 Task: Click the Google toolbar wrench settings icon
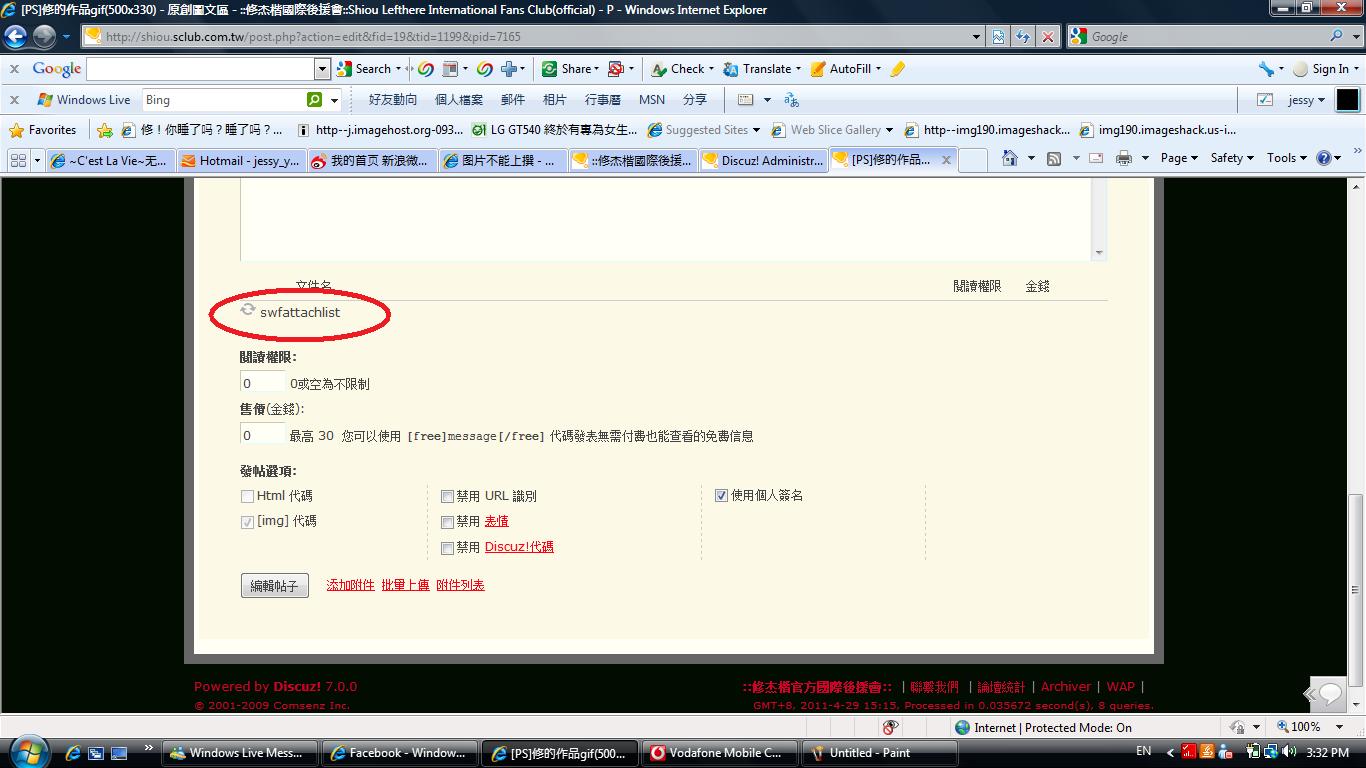(x=1266, y=69)
